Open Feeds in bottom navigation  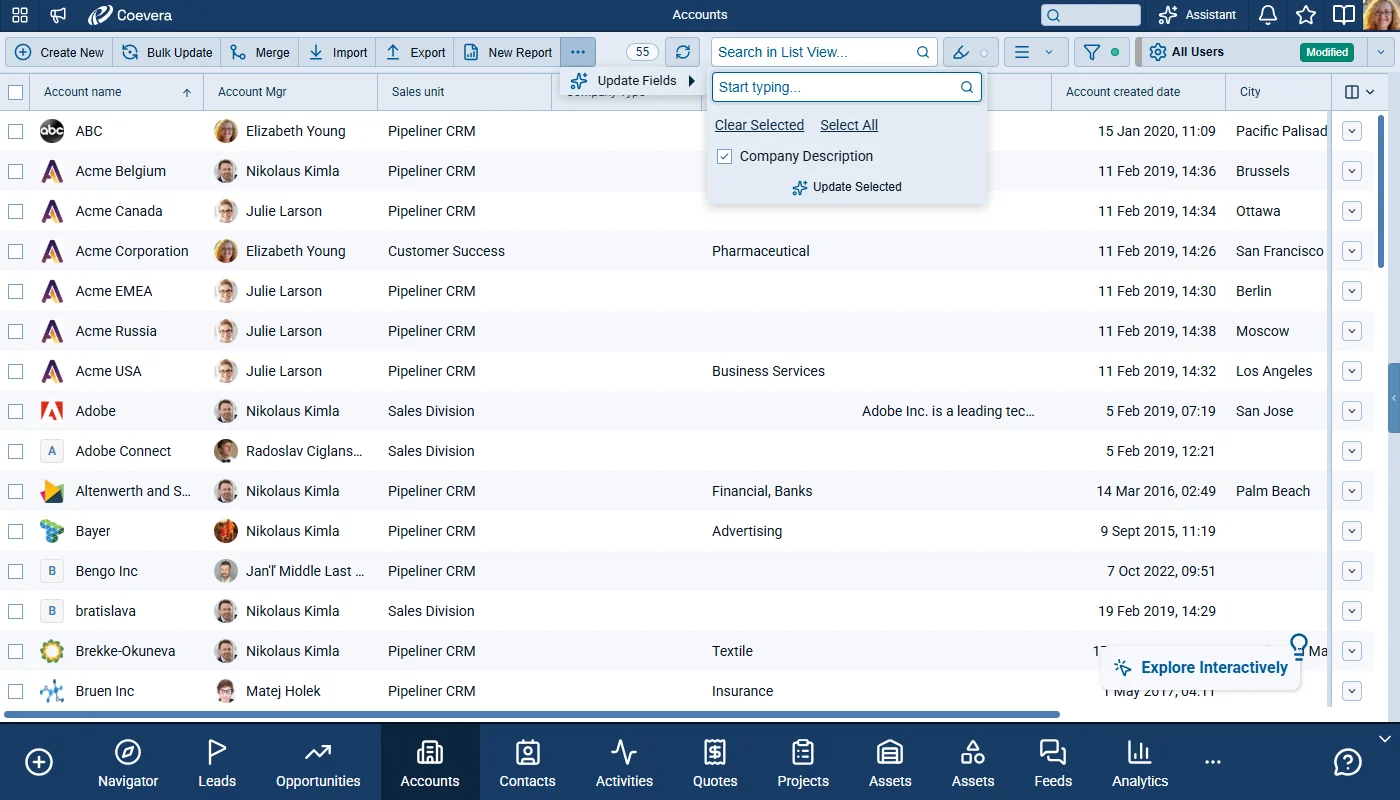[1053, 764]
